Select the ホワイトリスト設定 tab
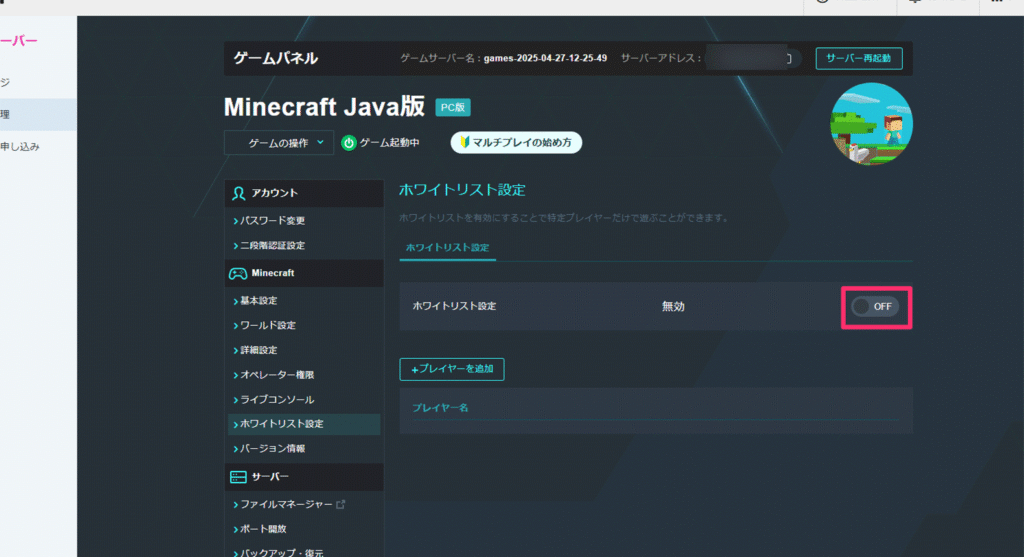Viewport: 1024px width, 557px height. (447, 248)
